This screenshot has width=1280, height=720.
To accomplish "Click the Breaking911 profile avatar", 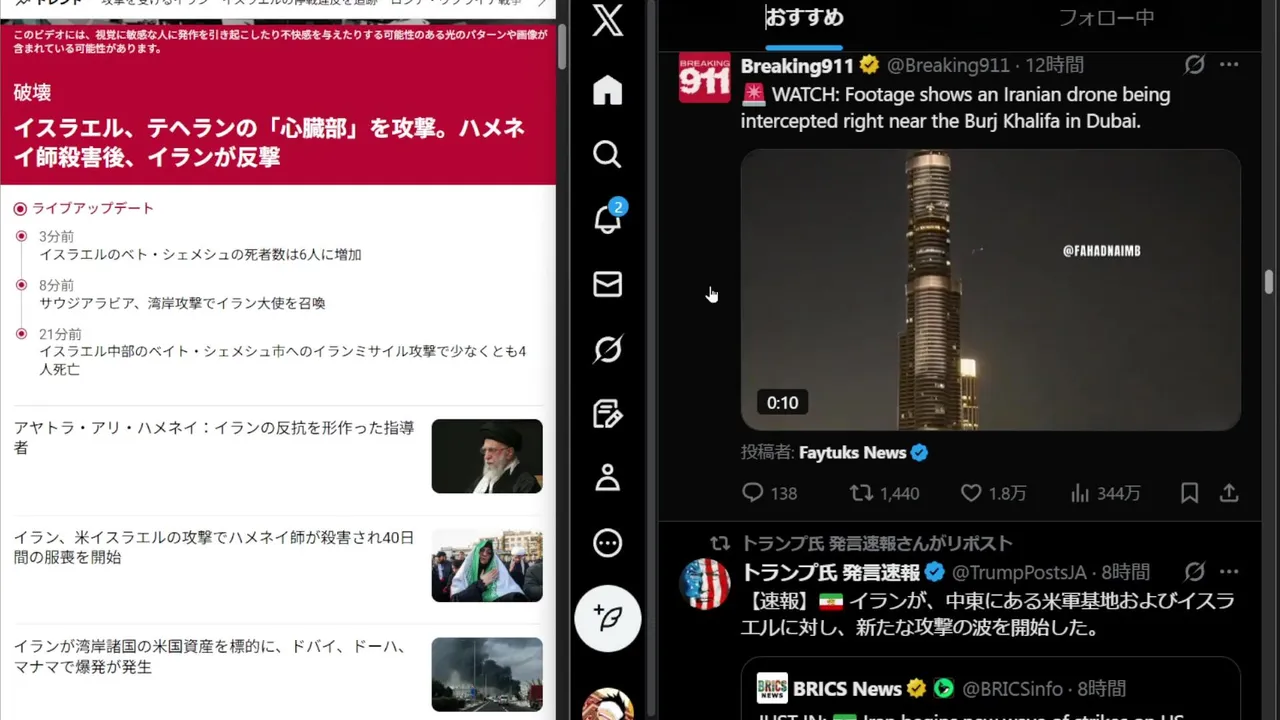I will pos(704,78).
